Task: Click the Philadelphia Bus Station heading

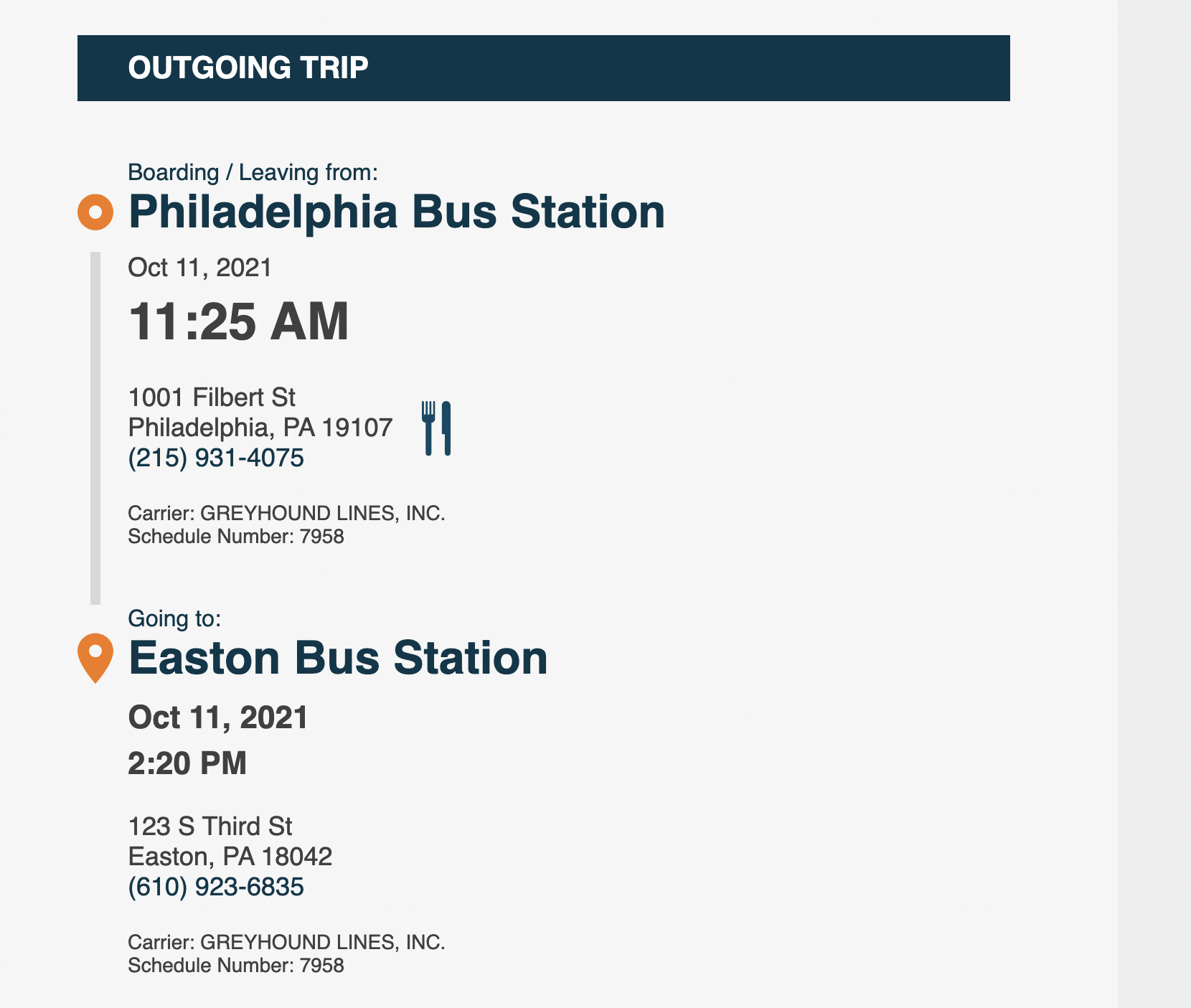Action: [397, 212]
